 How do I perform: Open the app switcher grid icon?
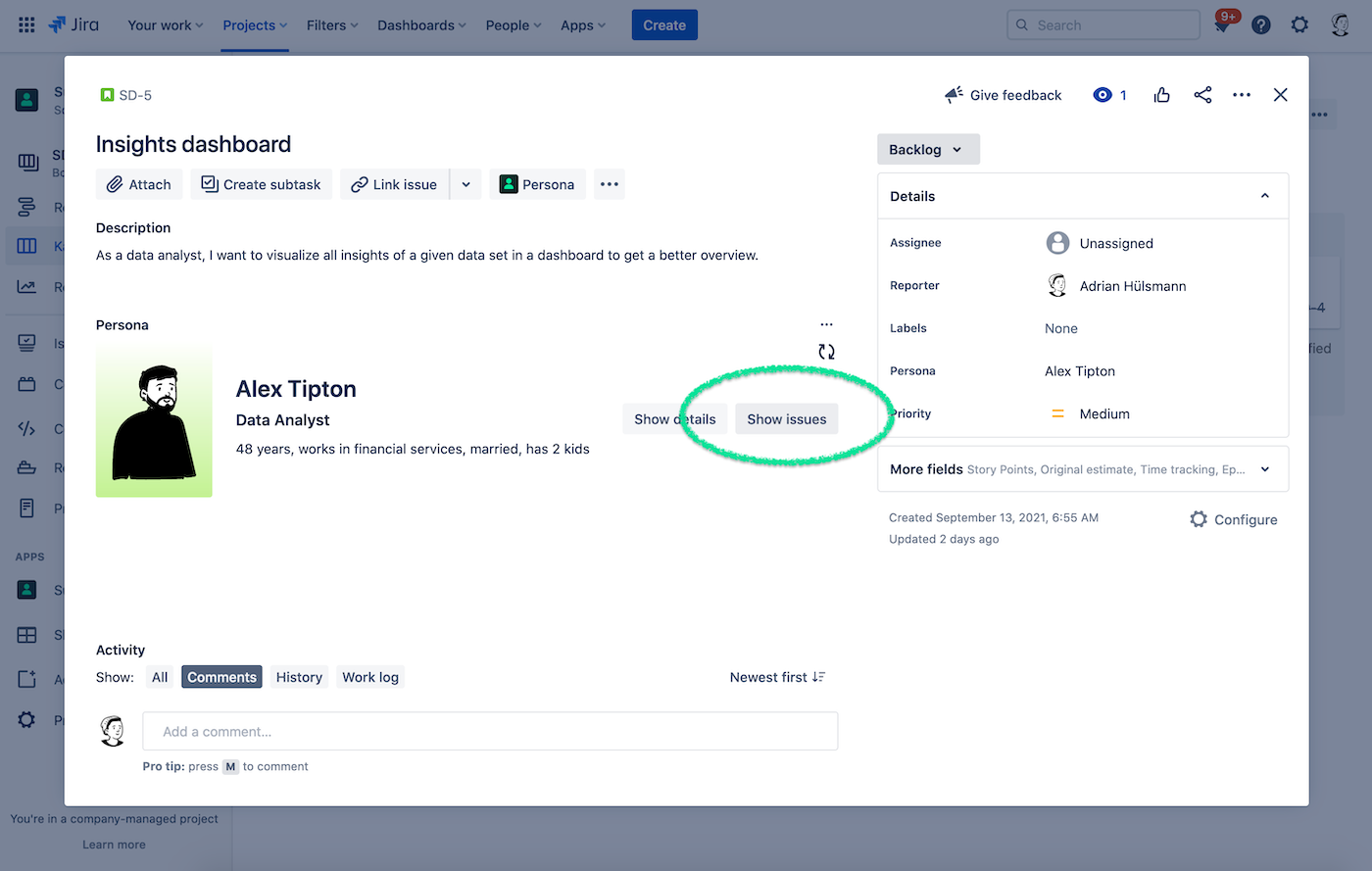pyautogui.click(x=26, y=25)
